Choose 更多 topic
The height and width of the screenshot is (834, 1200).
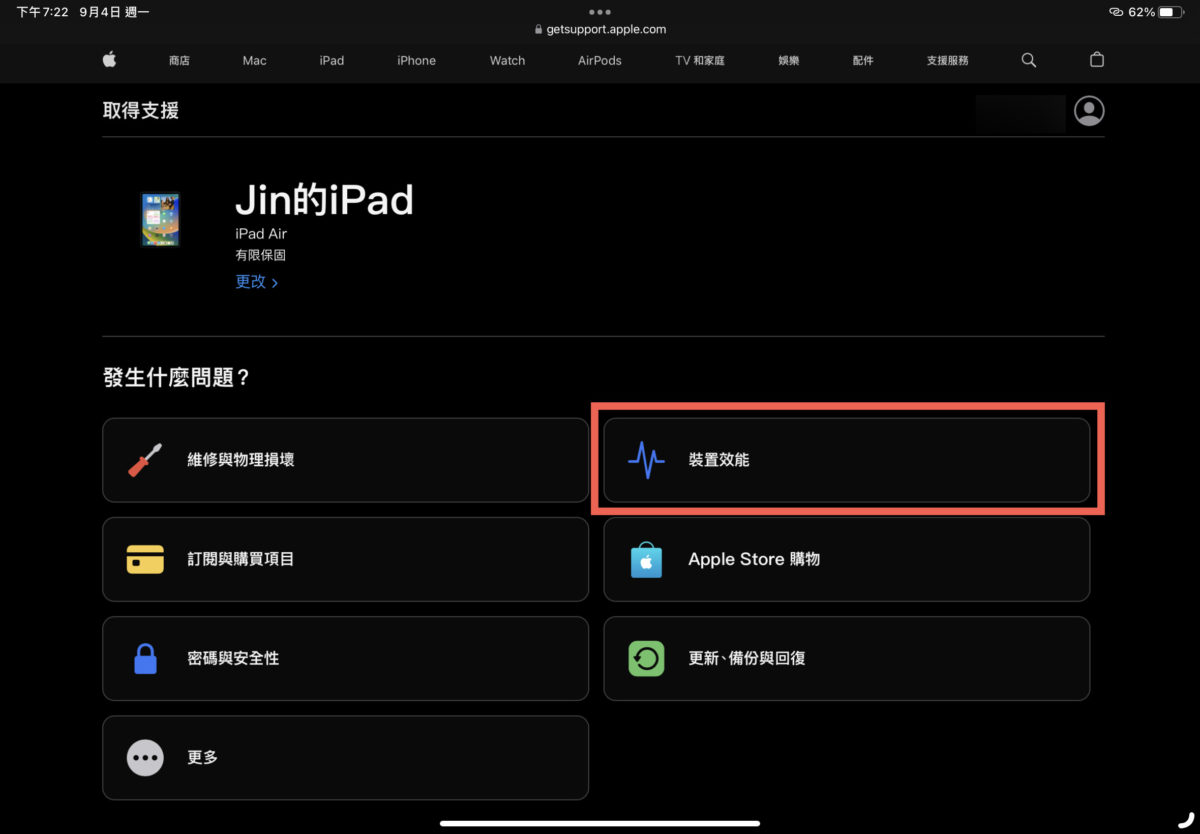(x=345, y=757)
